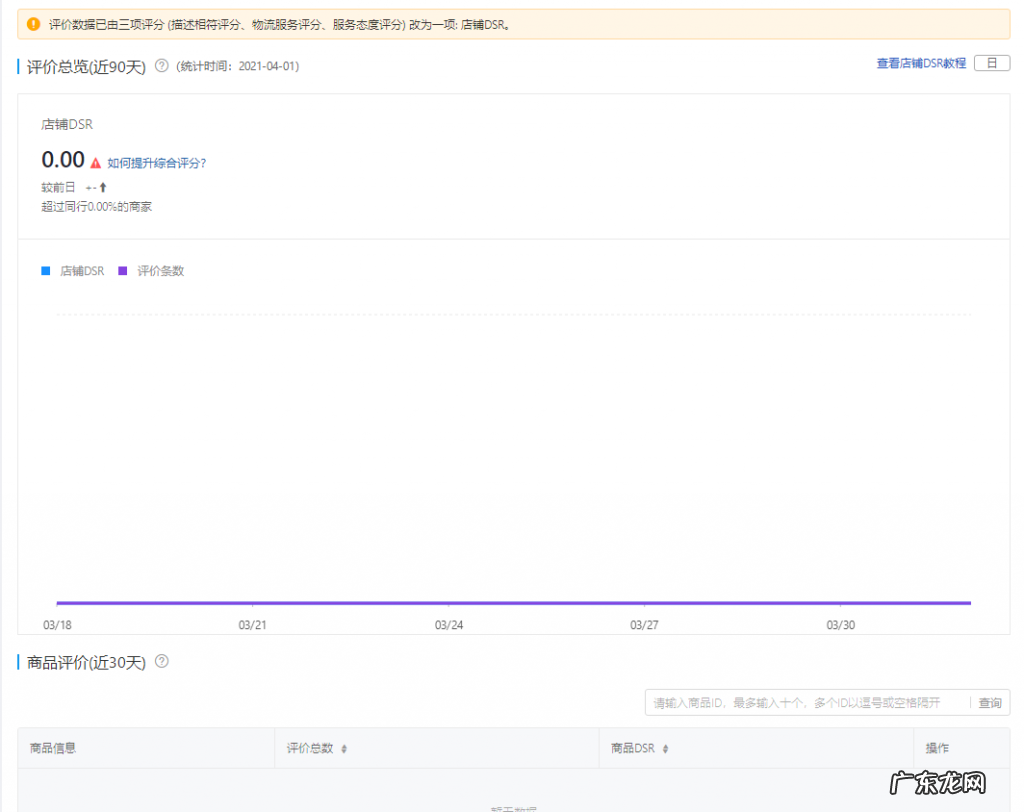Screen dimensions: 1024x812
Task: Click the upward arrow indicator beside 较前日
Action: tap(104, 187)
